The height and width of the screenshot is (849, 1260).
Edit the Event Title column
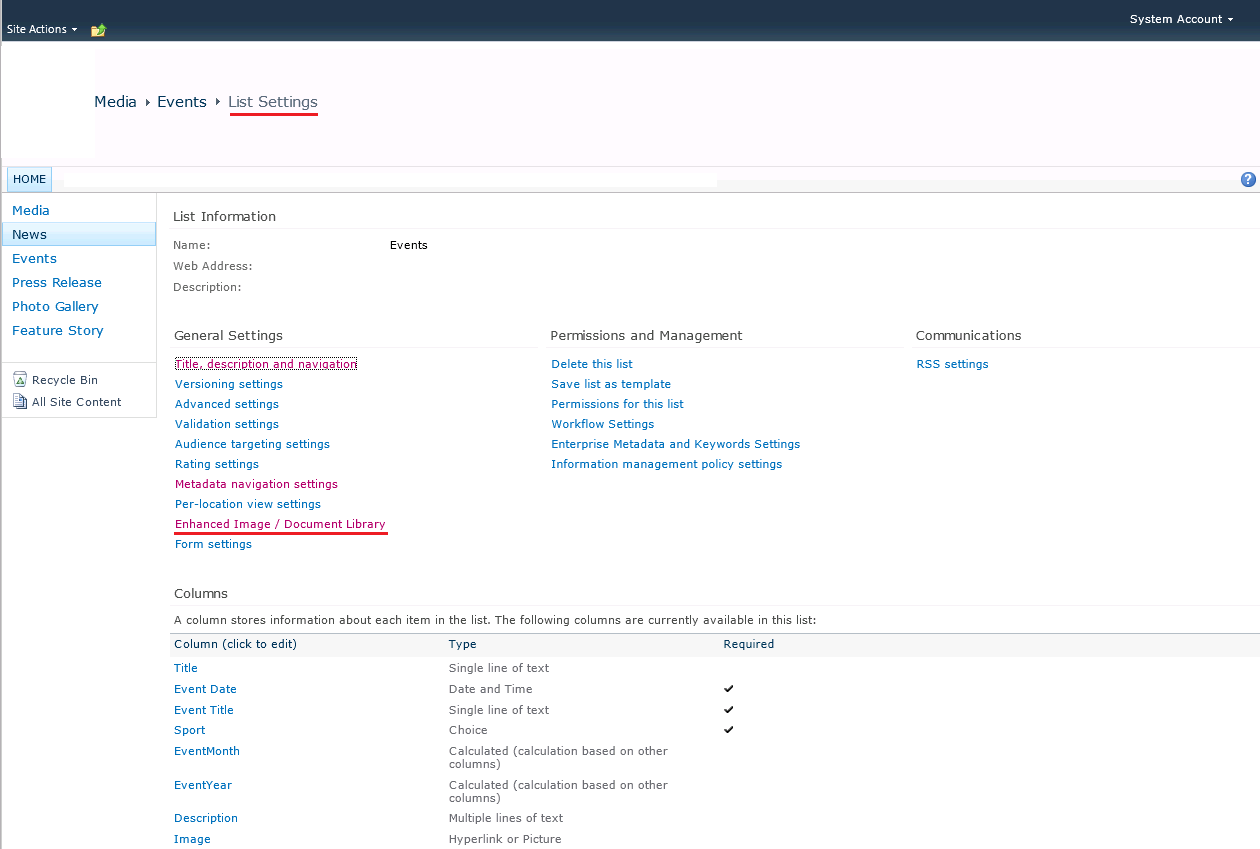tap(204, 710)
